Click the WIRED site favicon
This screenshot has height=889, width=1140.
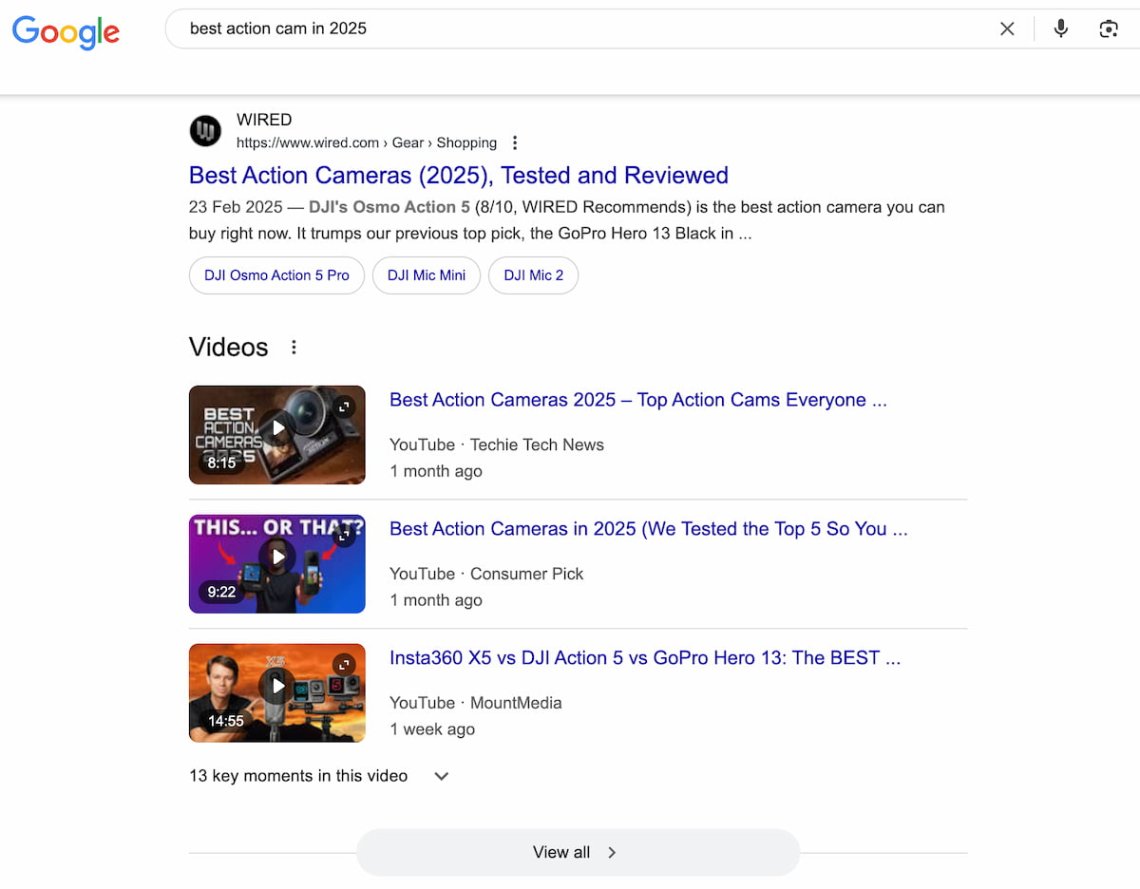206,131
